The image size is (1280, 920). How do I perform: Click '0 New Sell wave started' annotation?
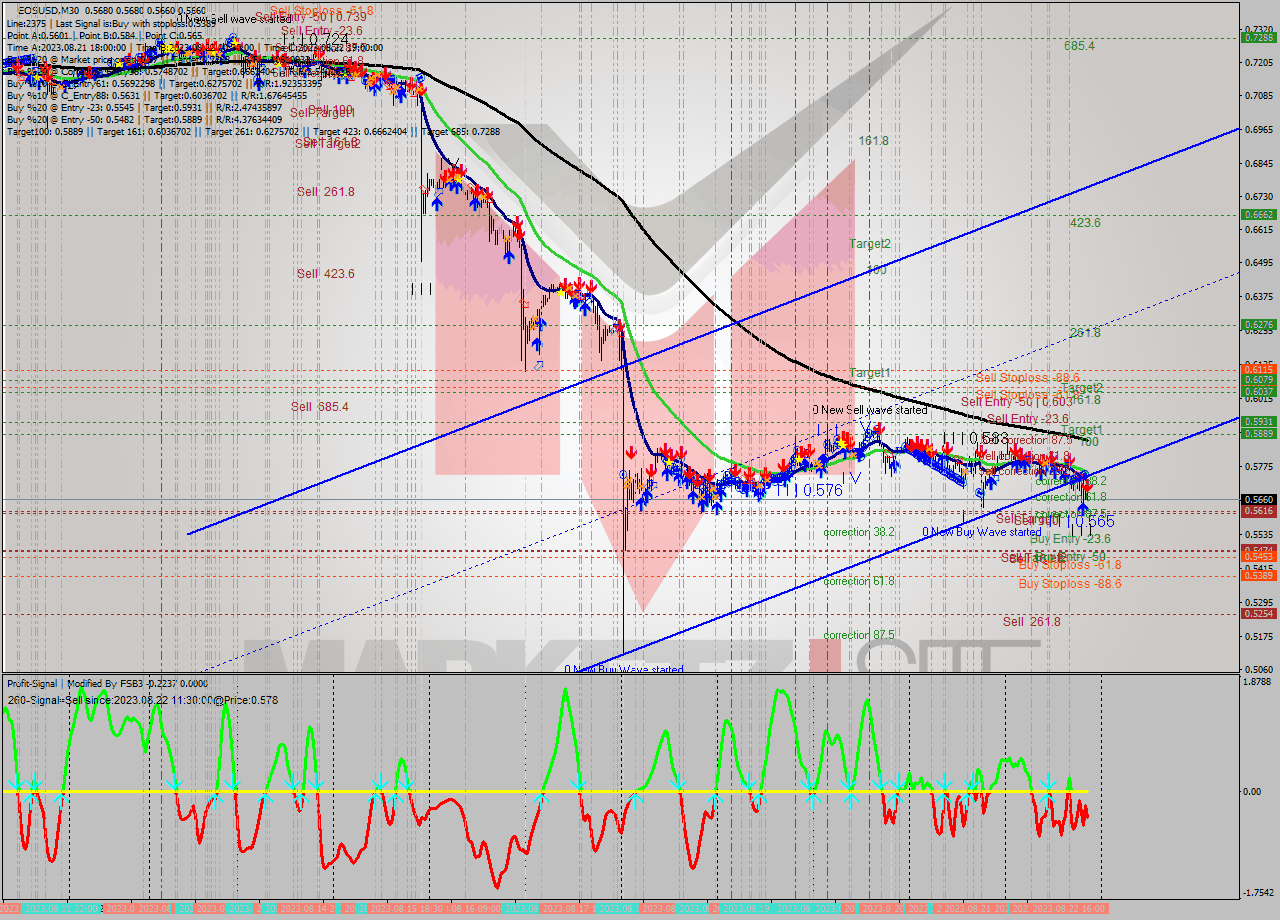tap(868, 410)
